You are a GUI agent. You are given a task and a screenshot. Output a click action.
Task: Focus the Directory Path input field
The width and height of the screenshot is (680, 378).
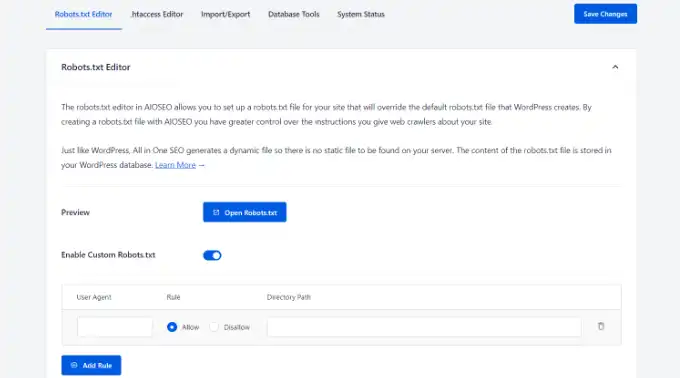pos(424,327)
